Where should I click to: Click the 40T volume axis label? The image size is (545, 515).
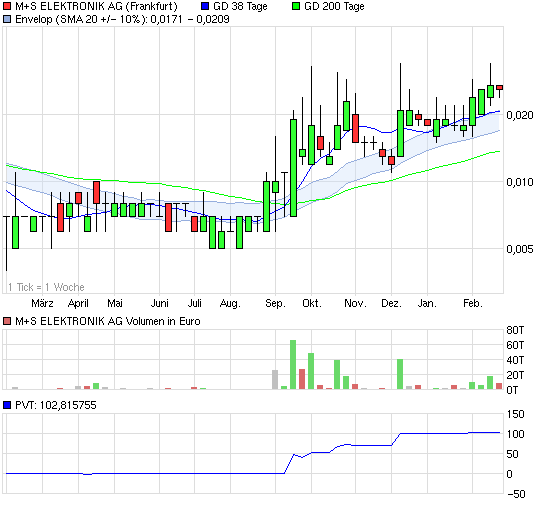tap(515, 360)
